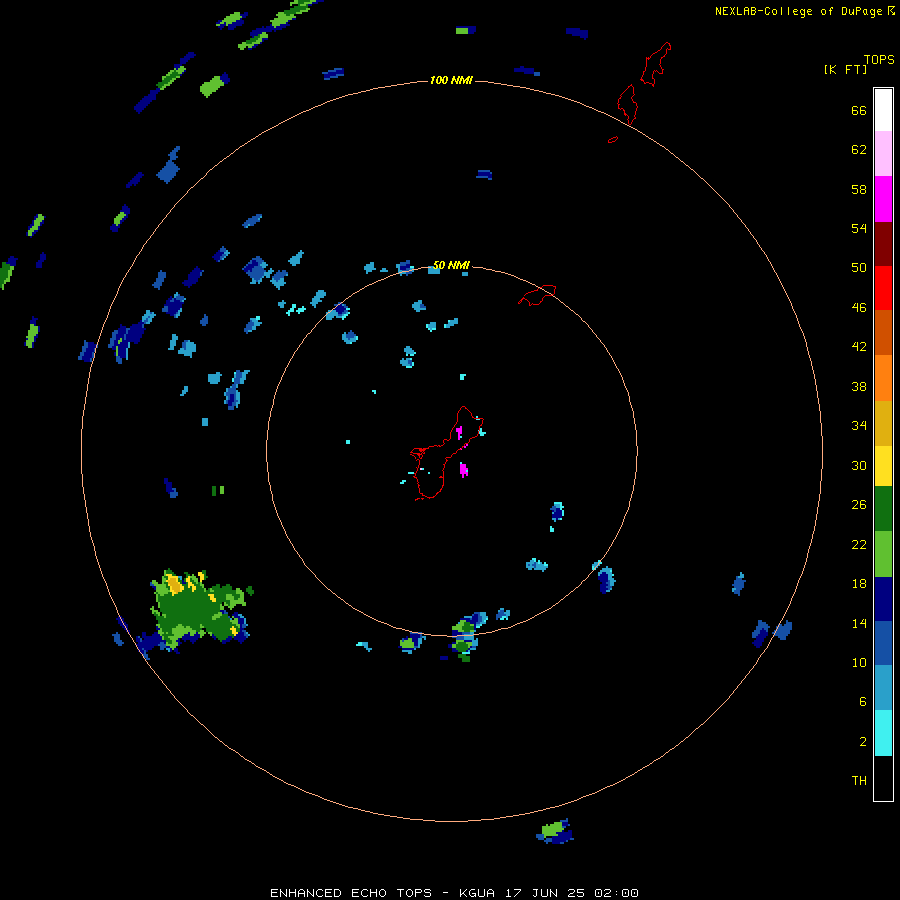900x900 pixels.
Task: Click the '100 NMI' range ring label
Action: [x=451, y=80]
